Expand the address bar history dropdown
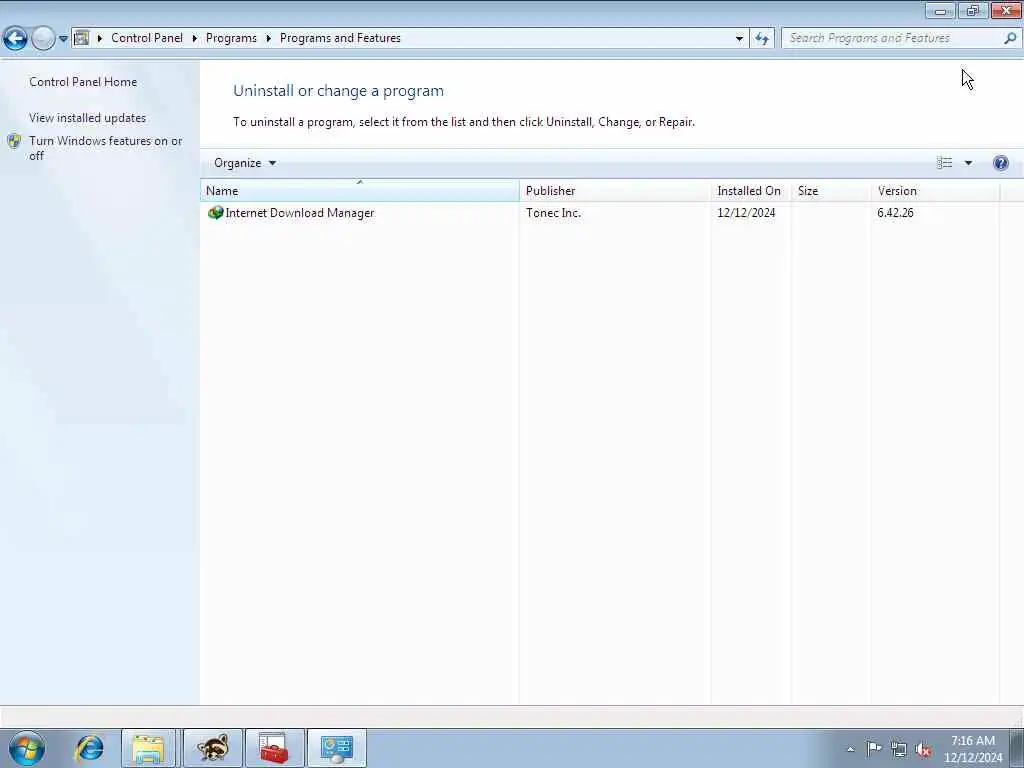This screenshot has width=1024, height=768. (739, 39)
